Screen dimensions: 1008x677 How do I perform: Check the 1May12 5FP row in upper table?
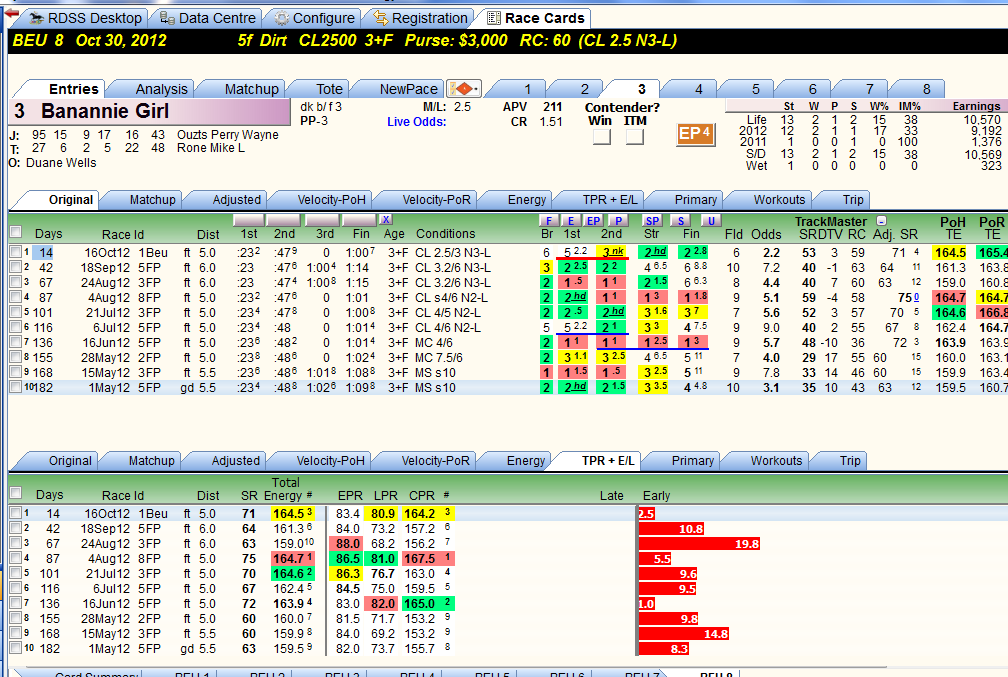(x=16, y=387)
